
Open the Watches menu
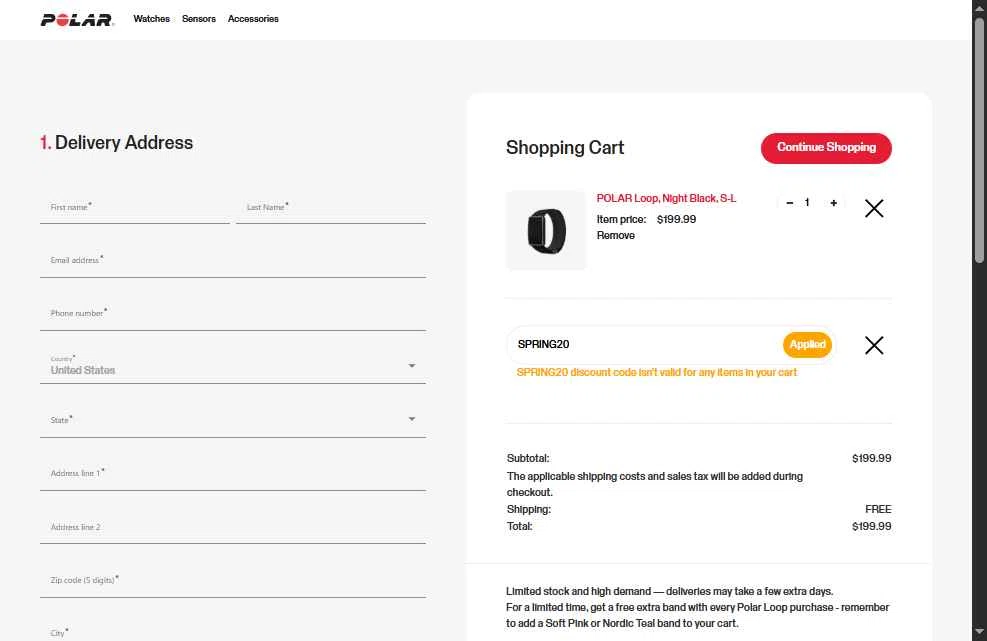pos(151,19)
